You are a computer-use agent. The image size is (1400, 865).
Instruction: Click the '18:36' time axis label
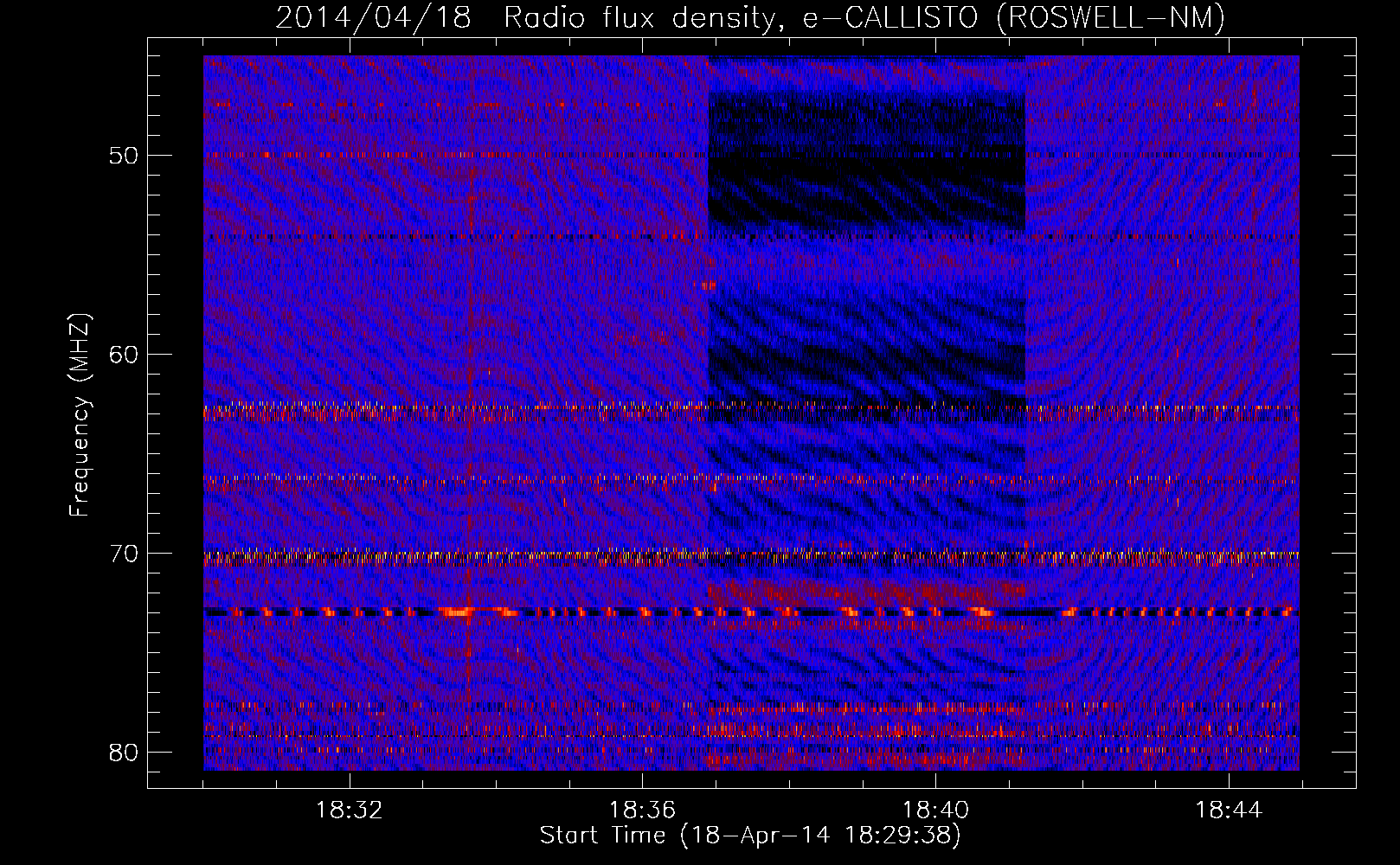(x=642, y=811)
